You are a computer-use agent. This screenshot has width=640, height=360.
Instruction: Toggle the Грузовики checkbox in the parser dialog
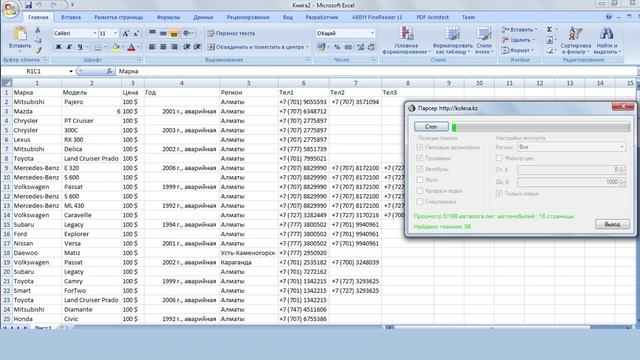click(x=420, y=158)
